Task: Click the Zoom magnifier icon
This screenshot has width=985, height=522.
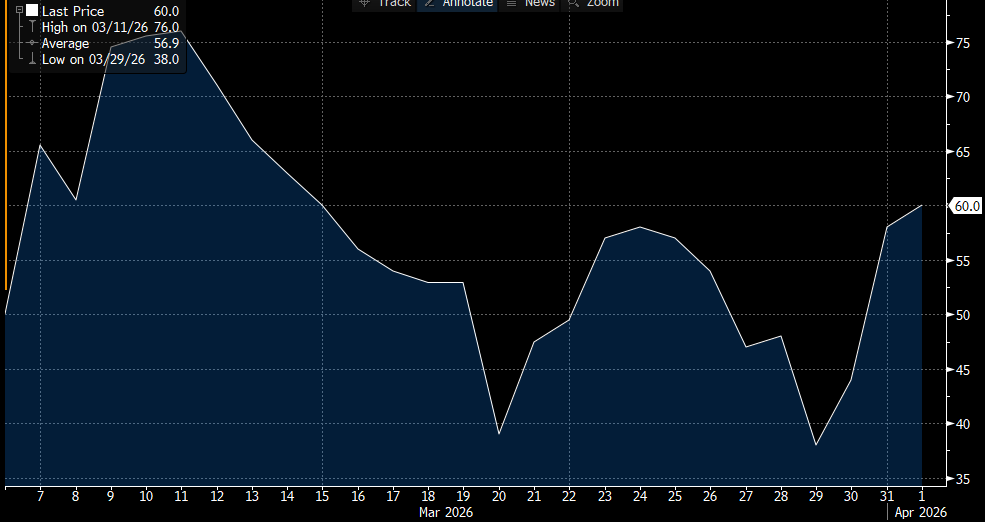Action: point(572,3)
